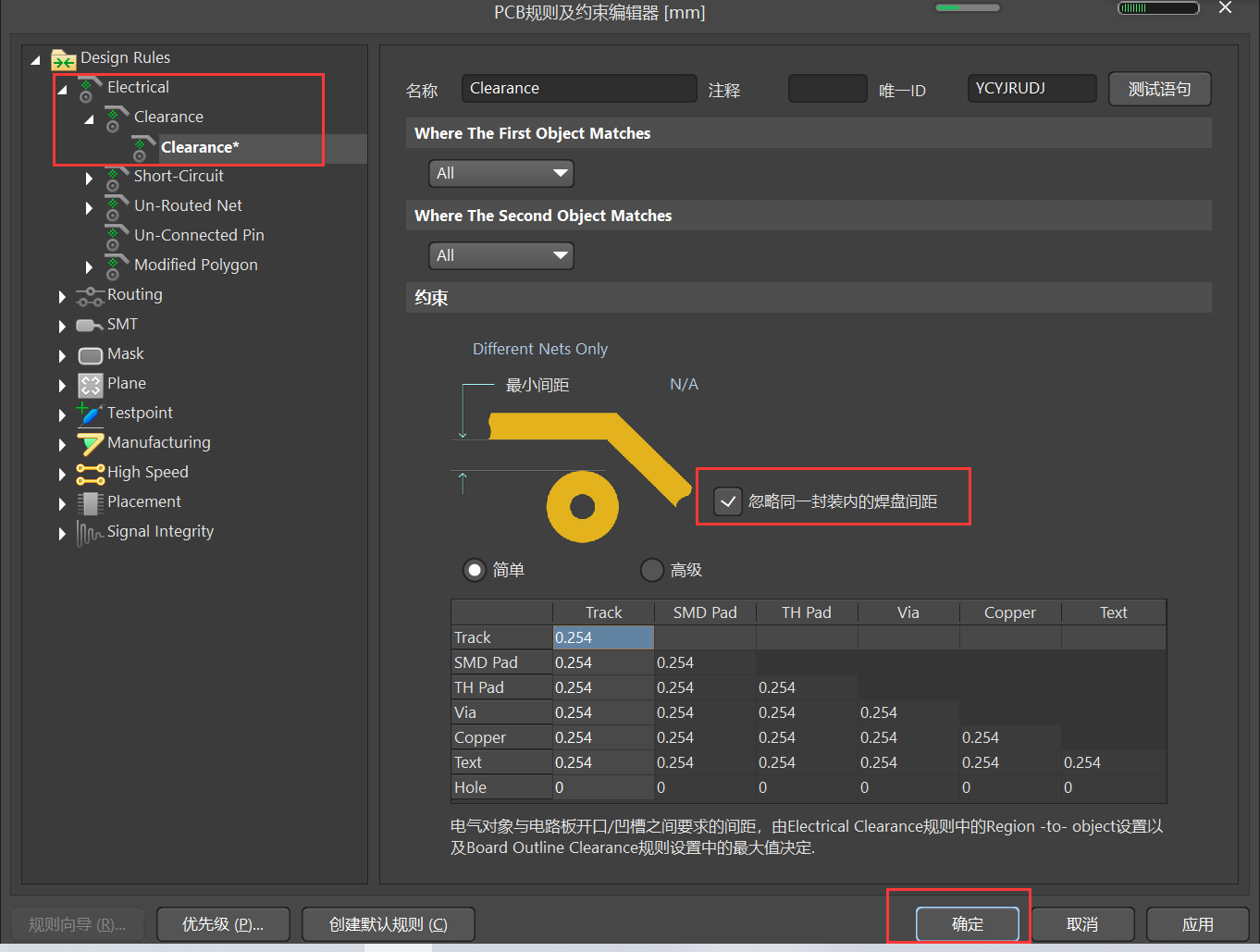Close the PCB rules editor window
Viewport: 1260px width, 952px height.
pos(1225,8)
